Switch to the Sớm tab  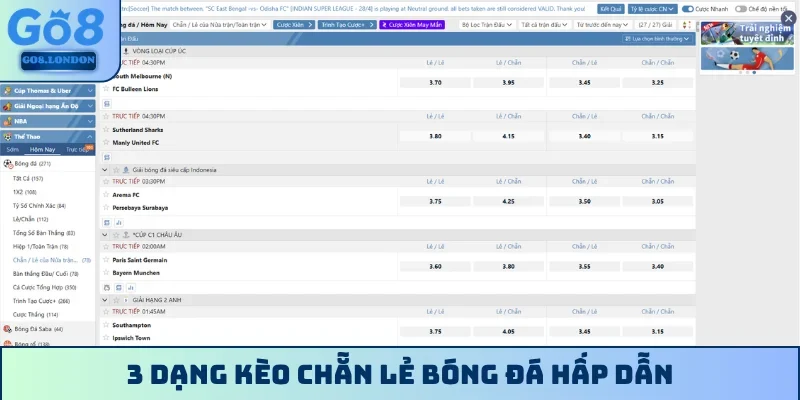tap(13, 149)
